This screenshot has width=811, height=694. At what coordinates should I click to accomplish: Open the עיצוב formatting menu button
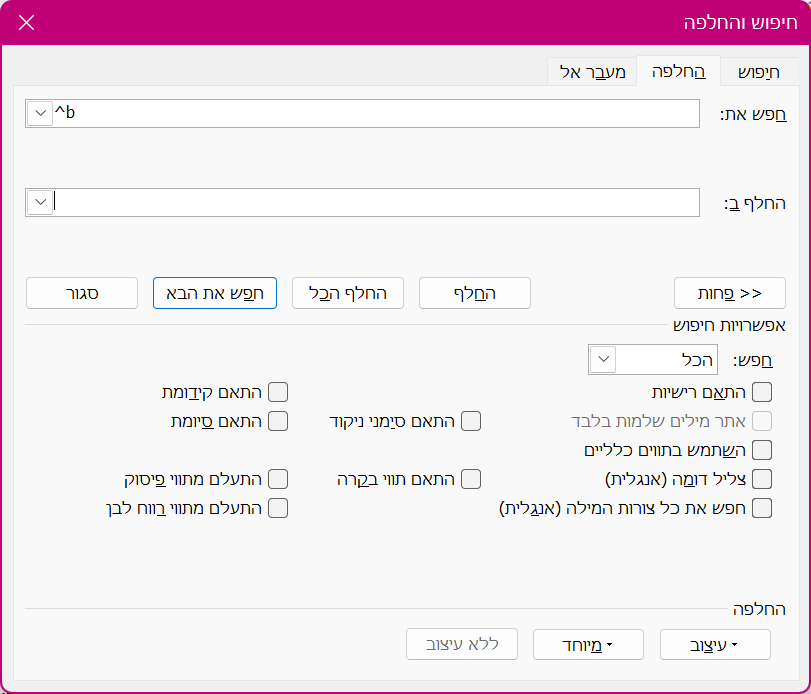click(715, 645)
